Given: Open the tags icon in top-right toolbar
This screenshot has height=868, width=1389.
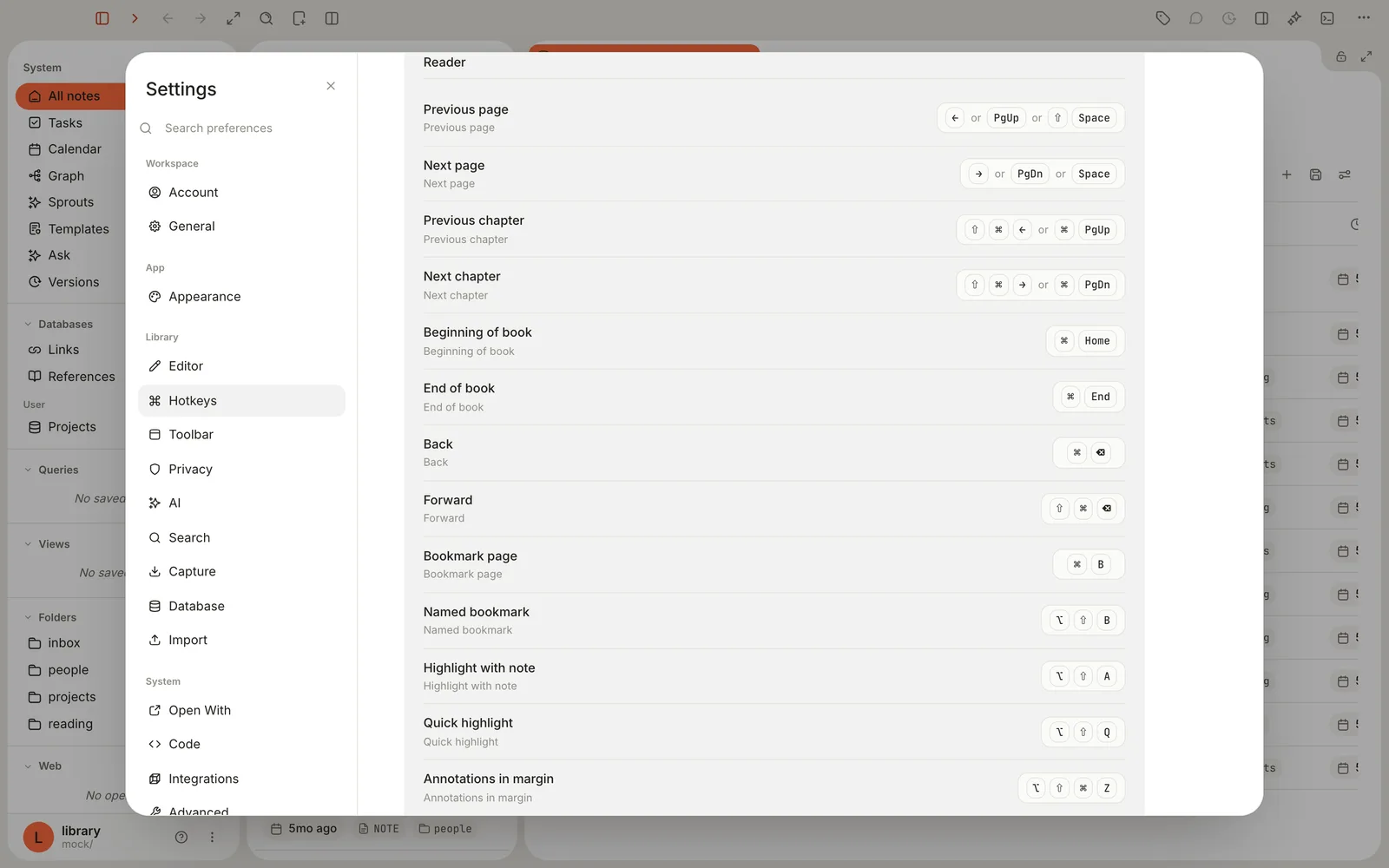Looking at the screenshot, I should [1163, 18].
